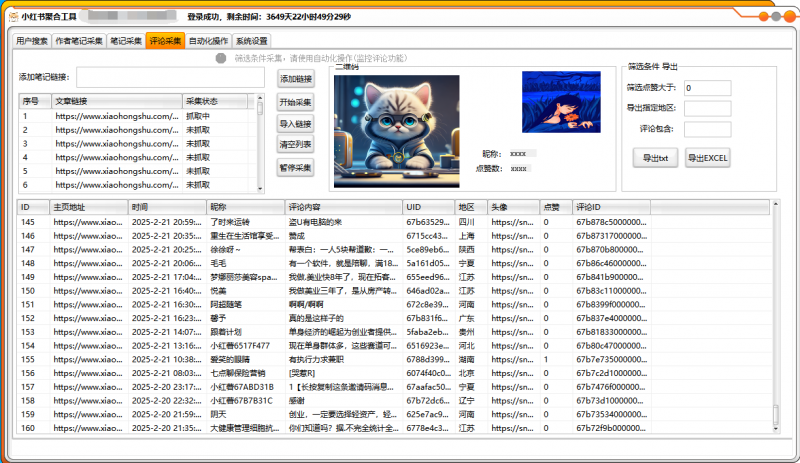The width and height of the screenshot is (800, 463).
Task: Click region 北京 in row 156
Action: click(466, 373)
